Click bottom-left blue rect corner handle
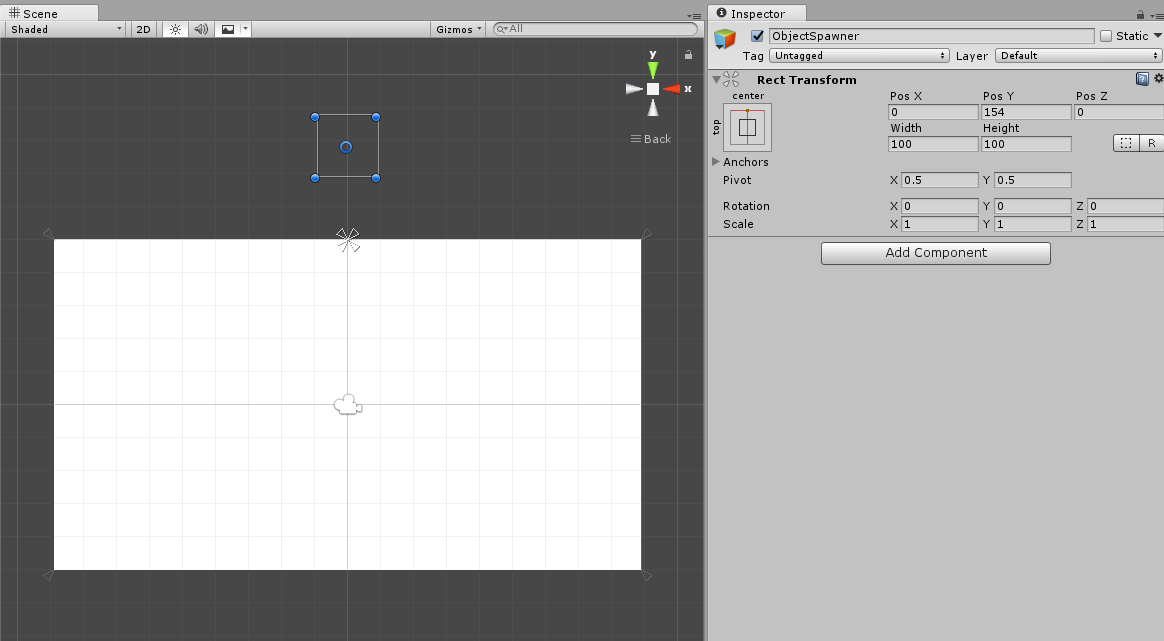 click(x=315, y=178)
